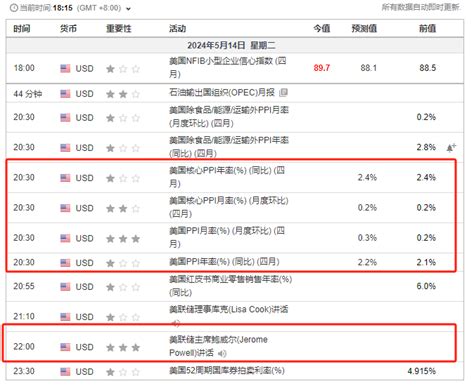Click the report document icon beside OPEC月报
474x386 pixels.
[283, 92]
